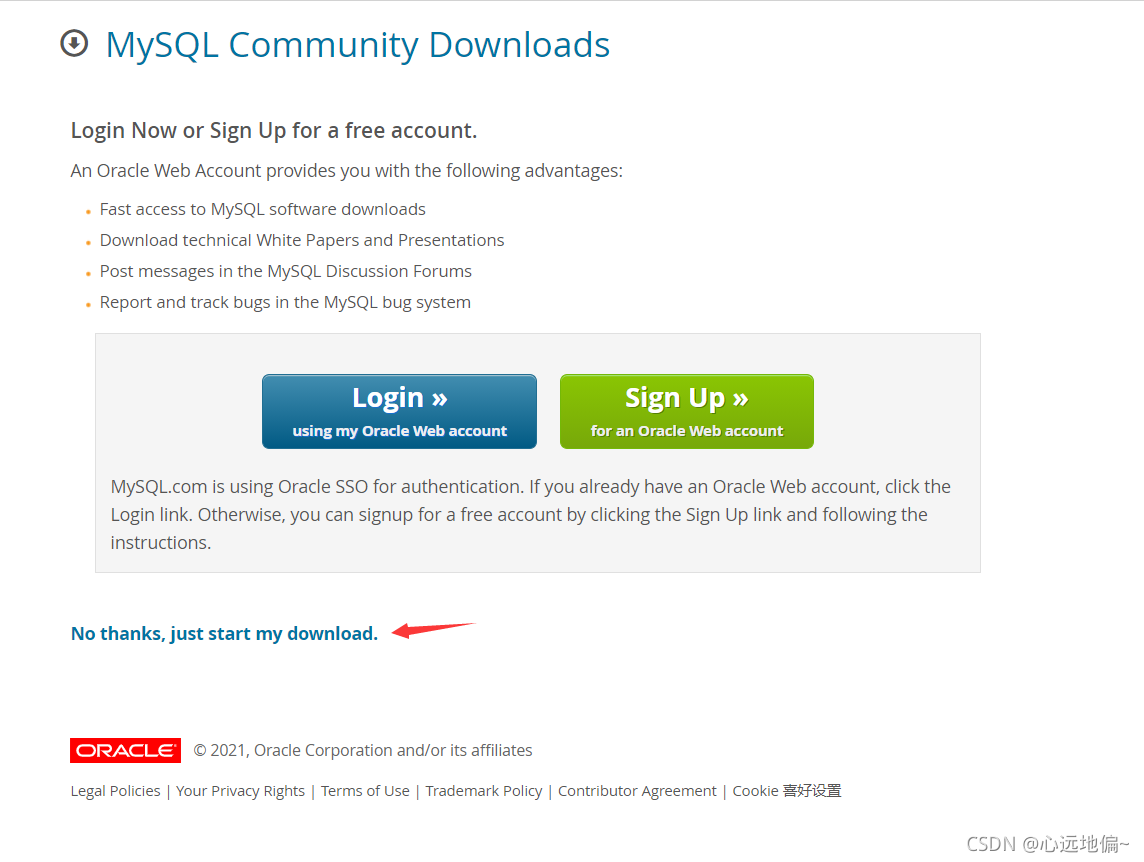Click the green Sign Up button
Viewport: 1144px width, 862px height.
click(x=687, y=412)
